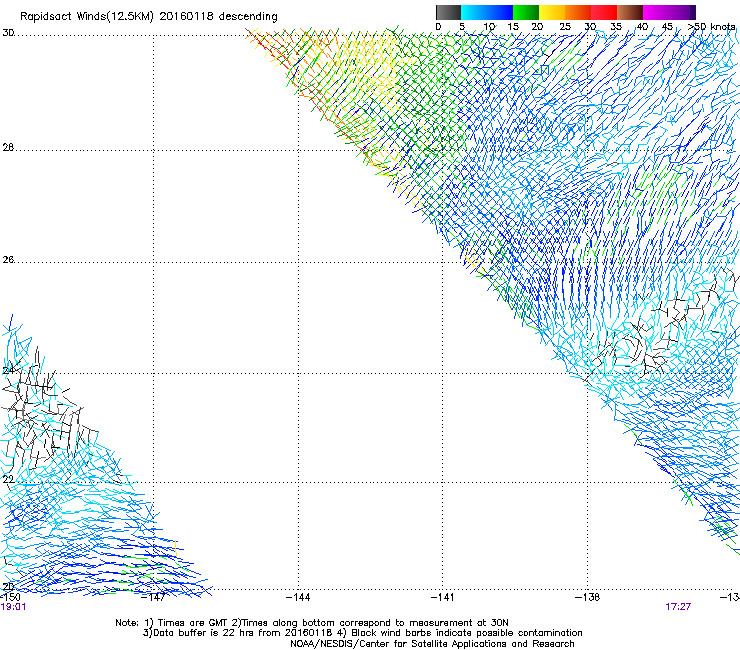Click the purple 19:01 time stamp

pos(13,607)
